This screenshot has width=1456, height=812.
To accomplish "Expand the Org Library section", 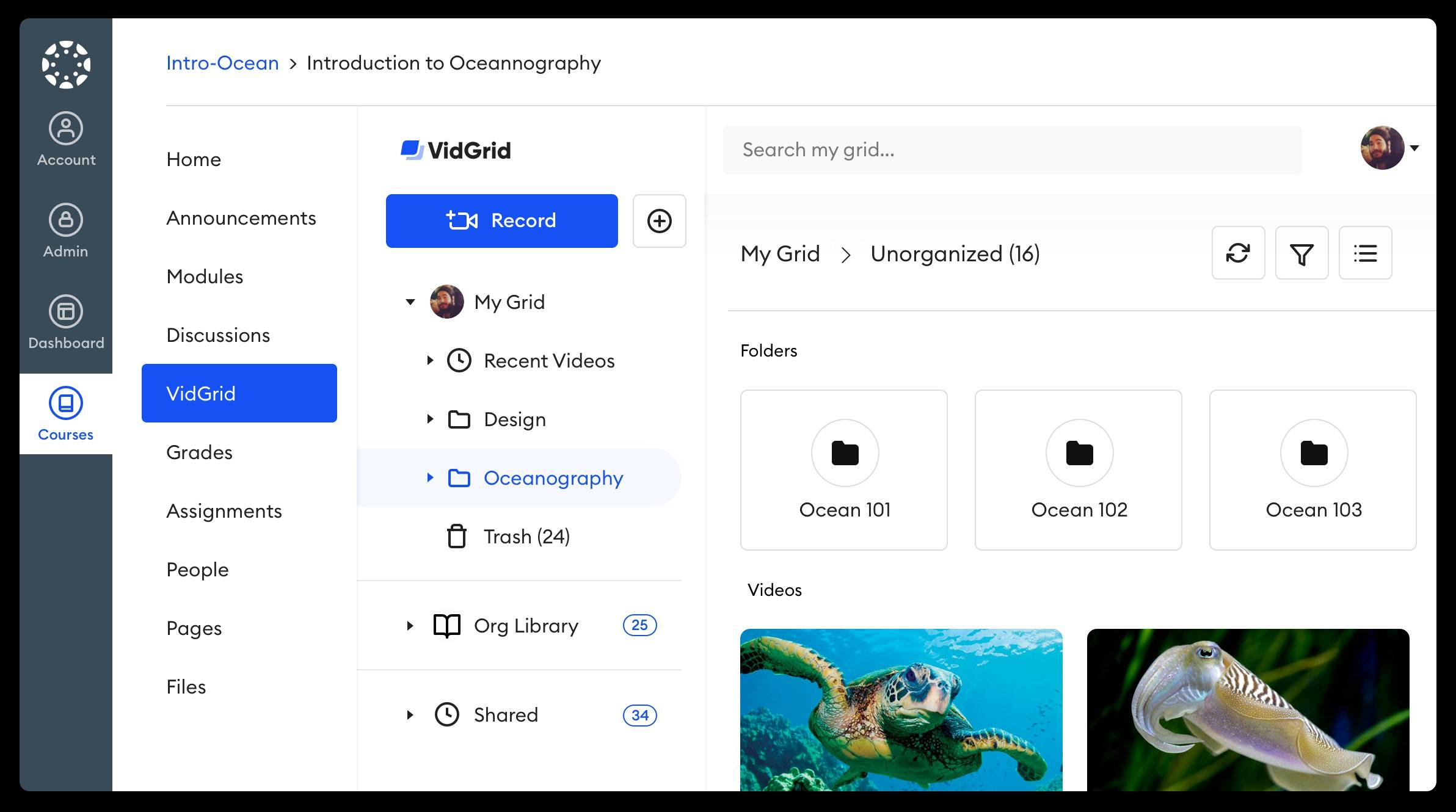I will 410,626.
